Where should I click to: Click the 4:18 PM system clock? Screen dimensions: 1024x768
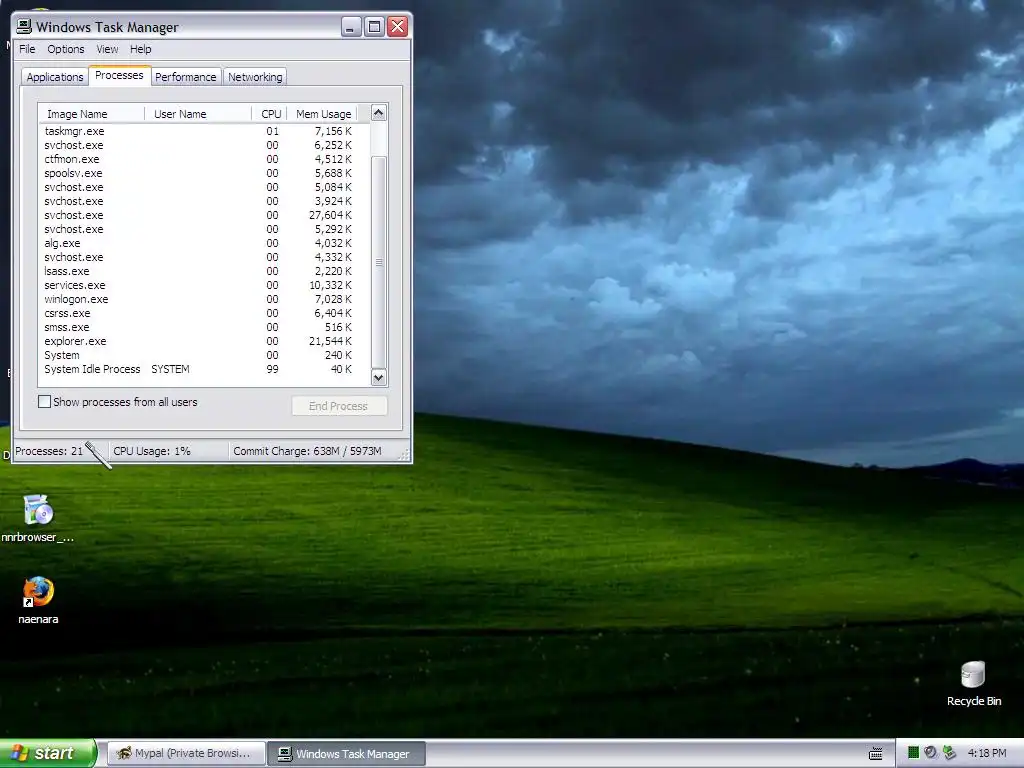[x=987, y=753]
